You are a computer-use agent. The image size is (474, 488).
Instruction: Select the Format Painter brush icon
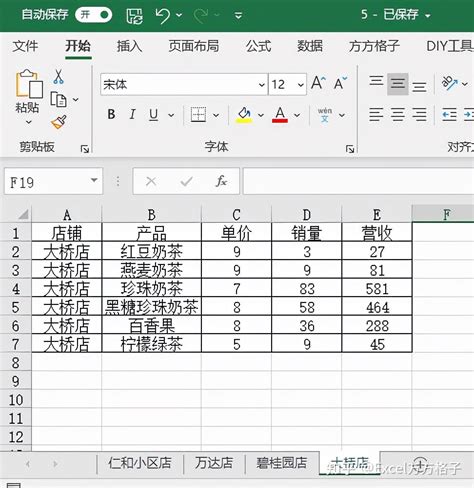(x=59, y=122)
